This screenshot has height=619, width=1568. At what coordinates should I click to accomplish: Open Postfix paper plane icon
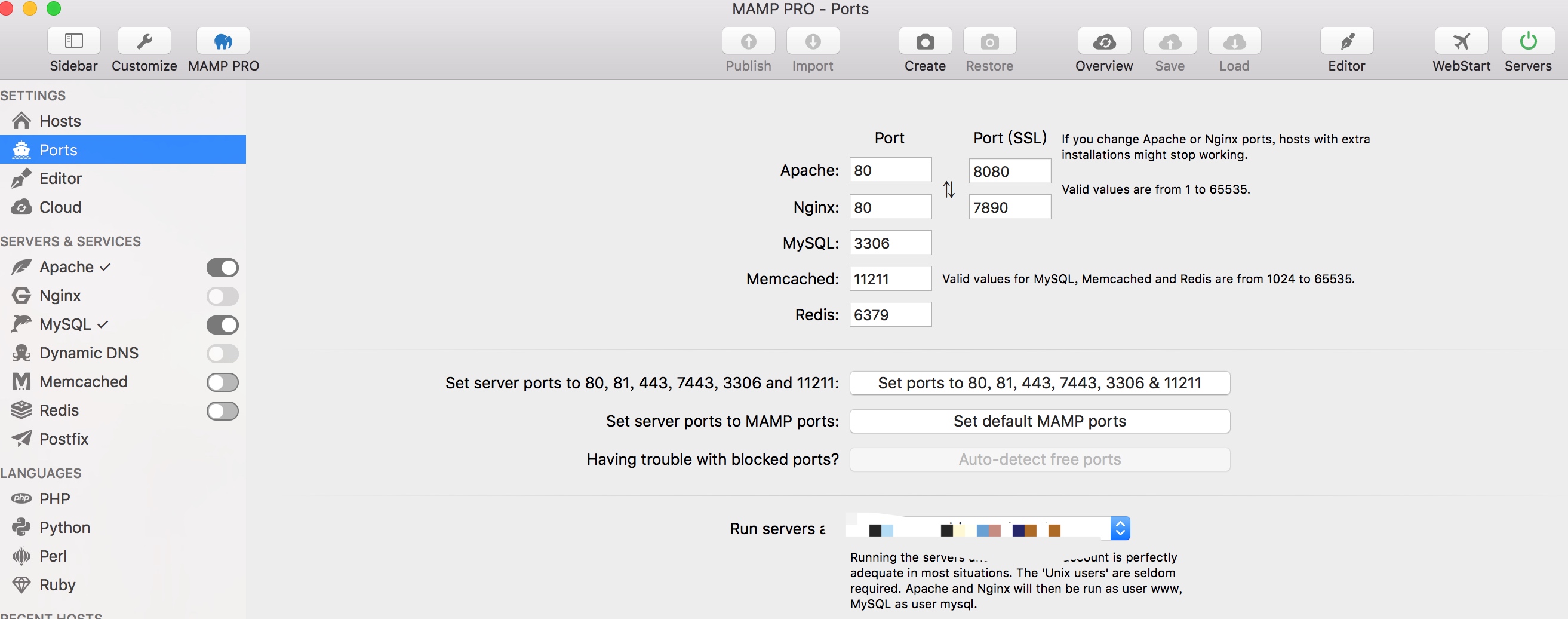coord(21,439)
